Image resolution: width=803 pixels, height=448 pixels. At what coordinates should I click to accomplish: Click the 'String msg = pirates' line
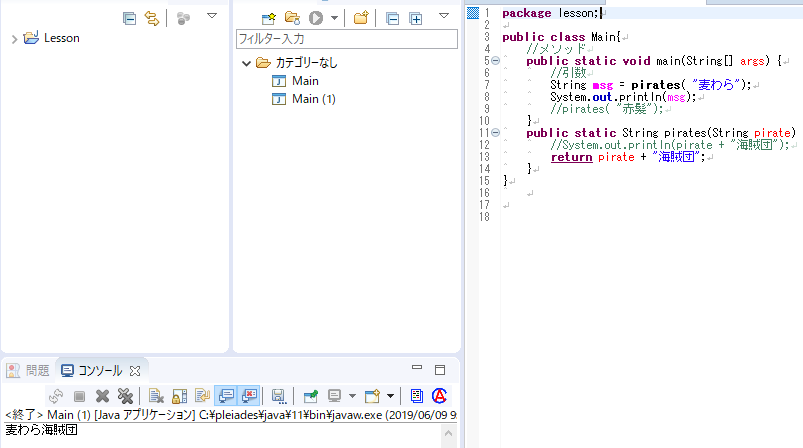(651, 85)
